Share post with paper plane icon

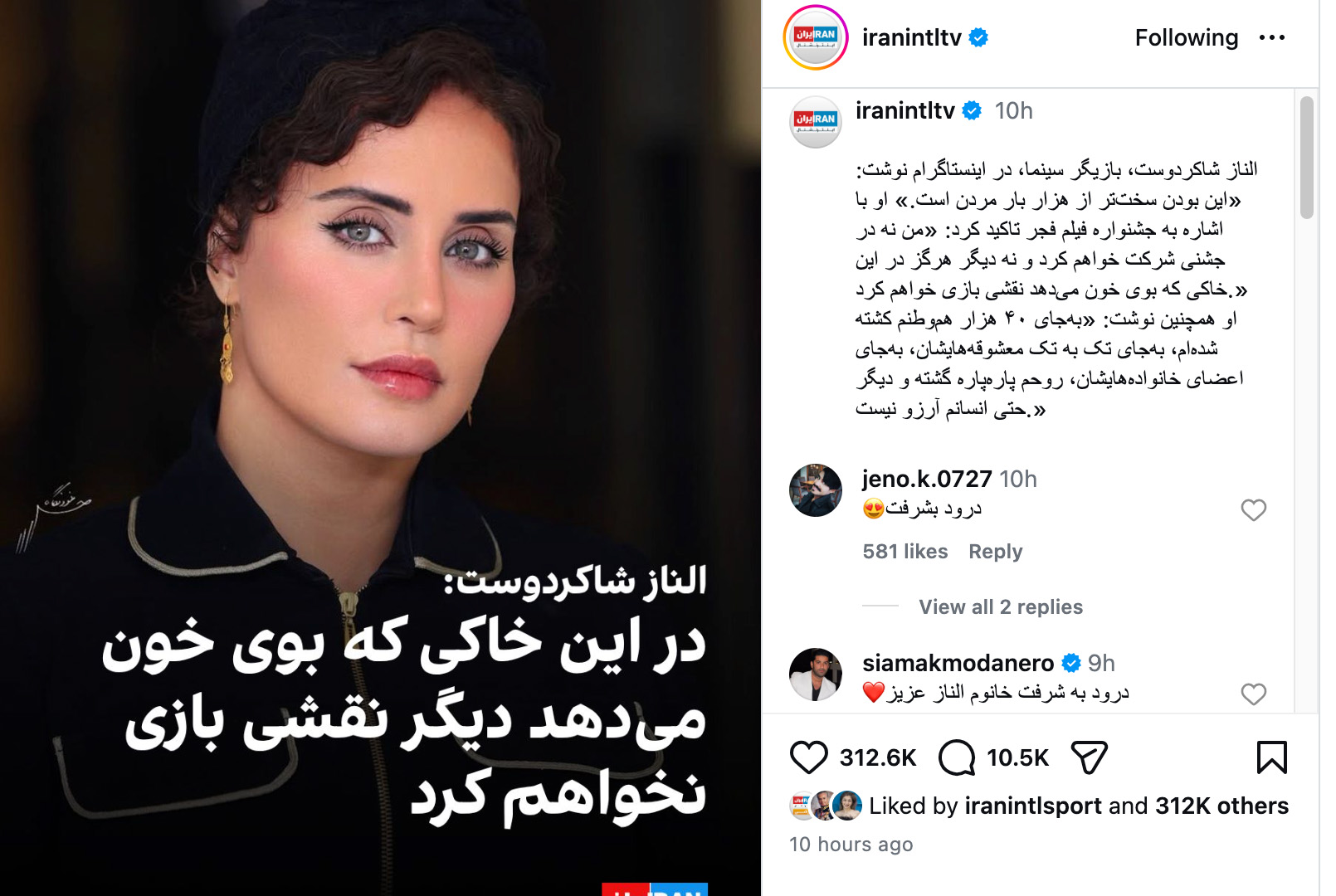pyautogui.click(x=1090, y=757)
